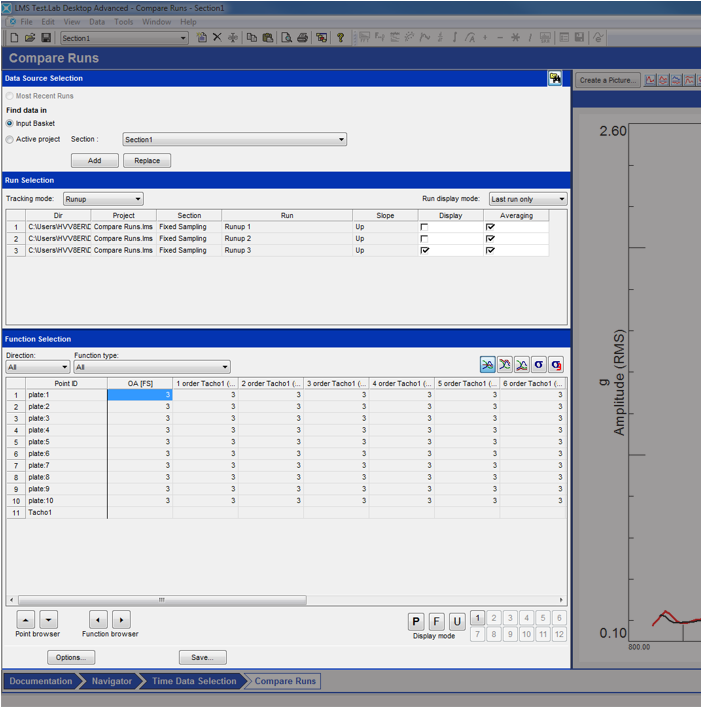
Task: Open the Window menu
Action: (156, 22)
